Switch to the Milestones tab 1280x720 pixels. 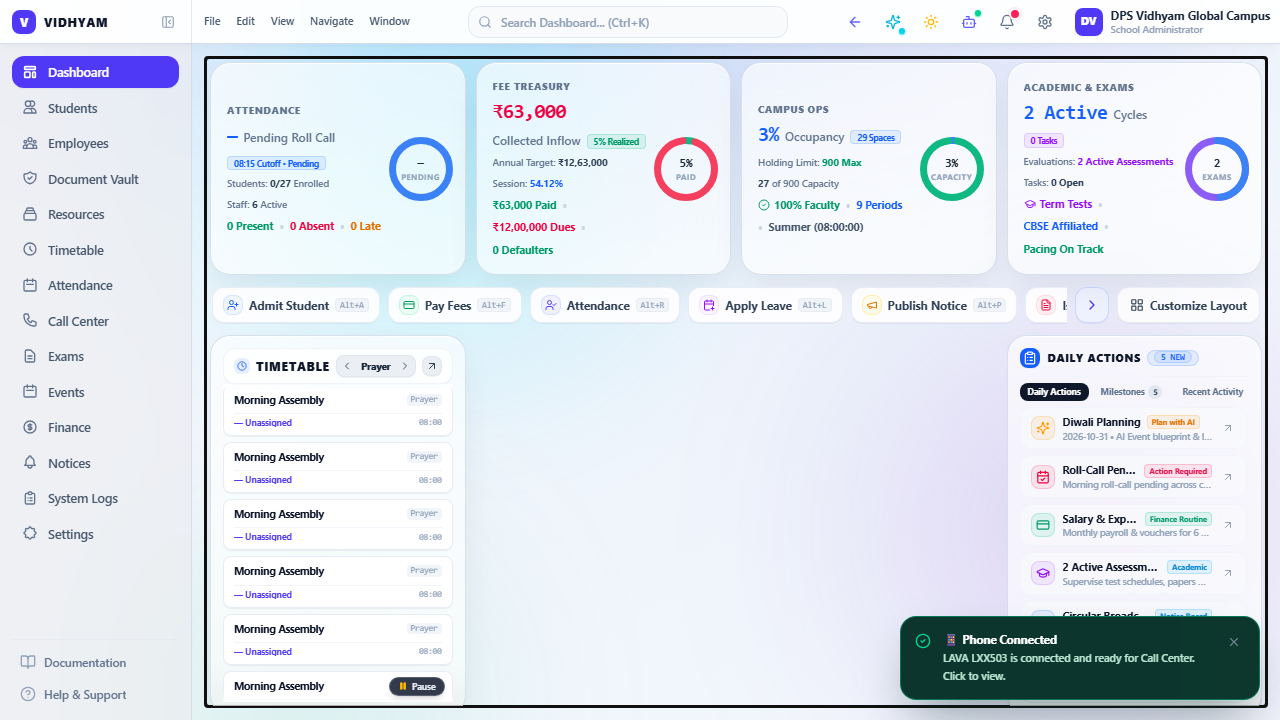pyautogui.click(x=1130, y=392)
